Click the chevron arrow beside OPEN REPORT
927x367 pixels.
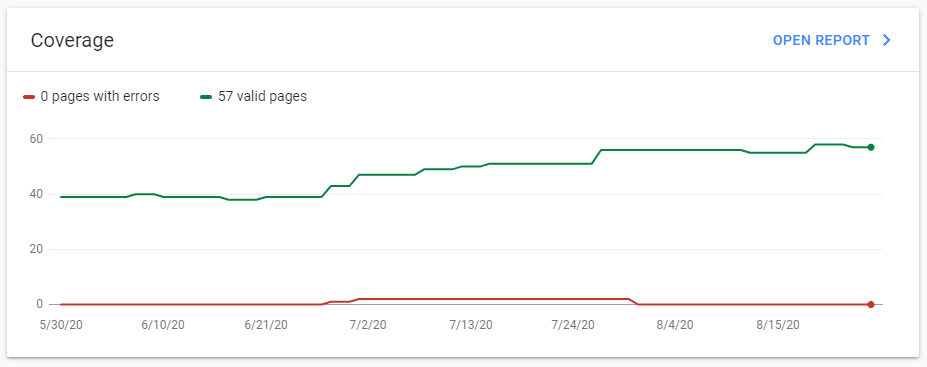click(886, 40)
